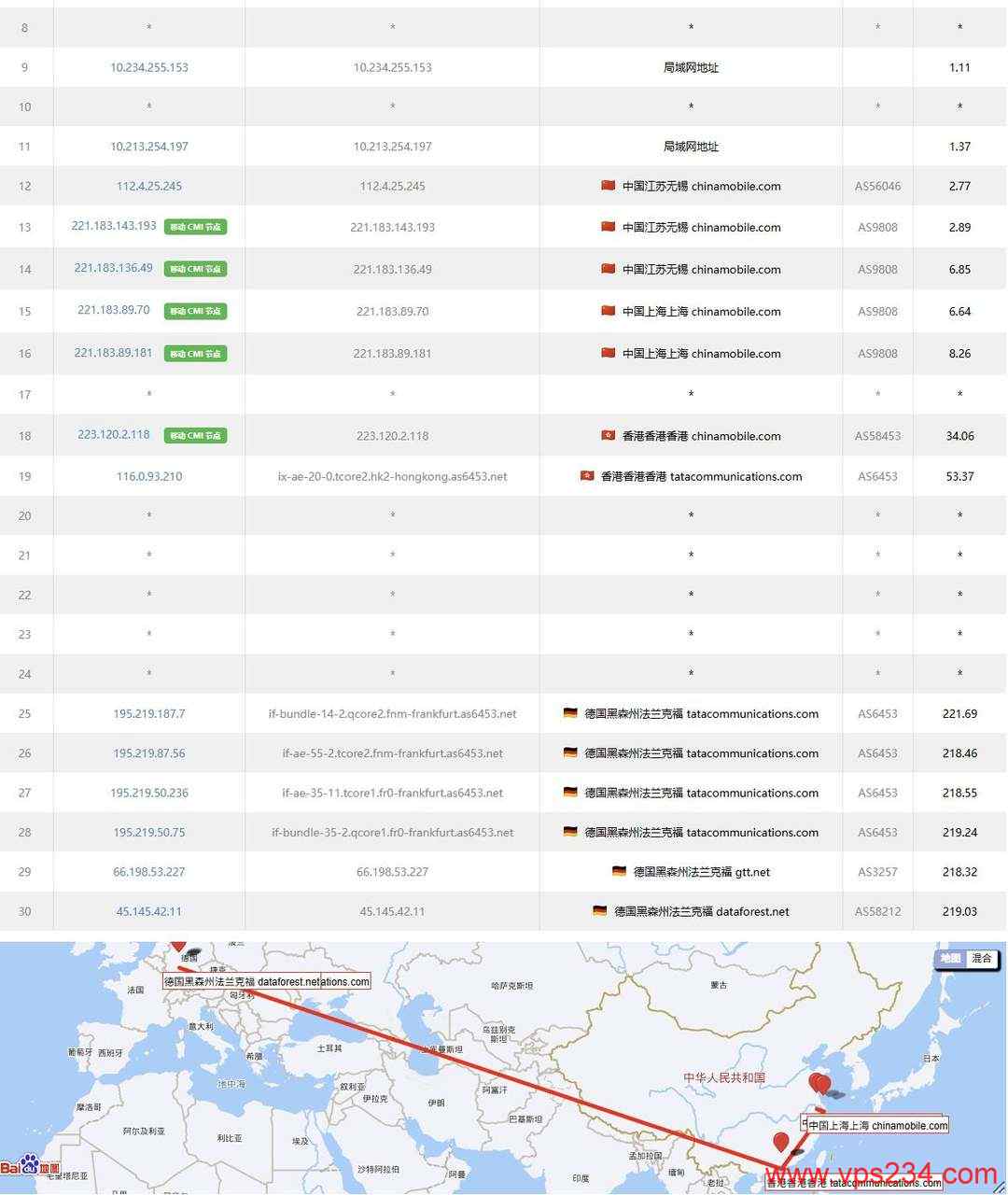Open IP link 10.213.254.197 in hop 11
Image resolution: width=1008 pixels, height=1195 pixels.
149,147
